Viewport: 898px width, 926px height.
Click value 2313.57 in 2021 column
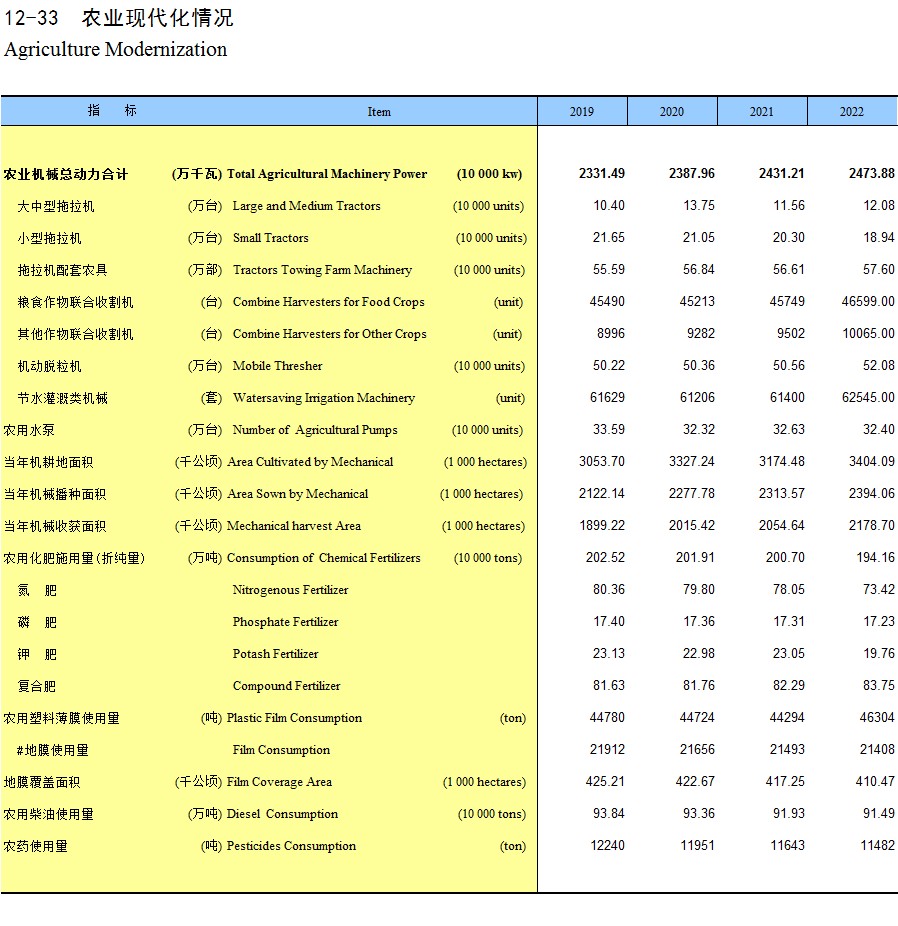pyautogui.click(x=782, y=493)
